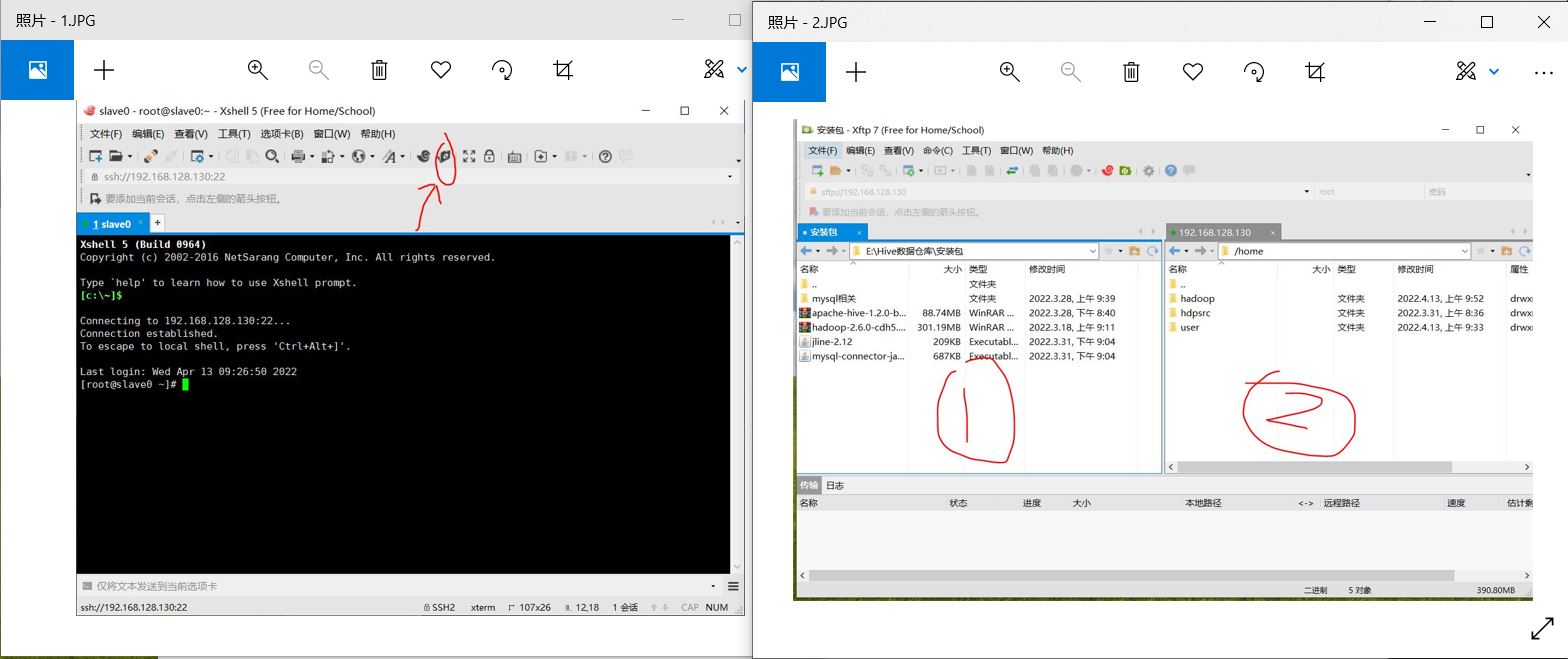1568x659 pixels.
Task: Click the session properties gear icon in Xshell
Action: click(x=197, y=156)
